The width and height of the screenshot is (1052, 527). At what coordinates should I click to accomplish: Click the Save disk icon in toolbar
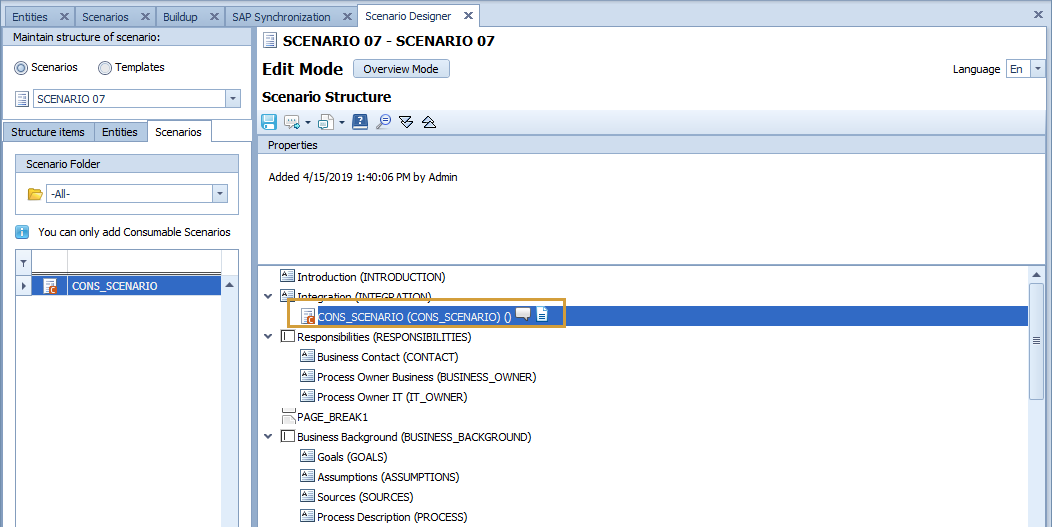(x=269, y=122)
